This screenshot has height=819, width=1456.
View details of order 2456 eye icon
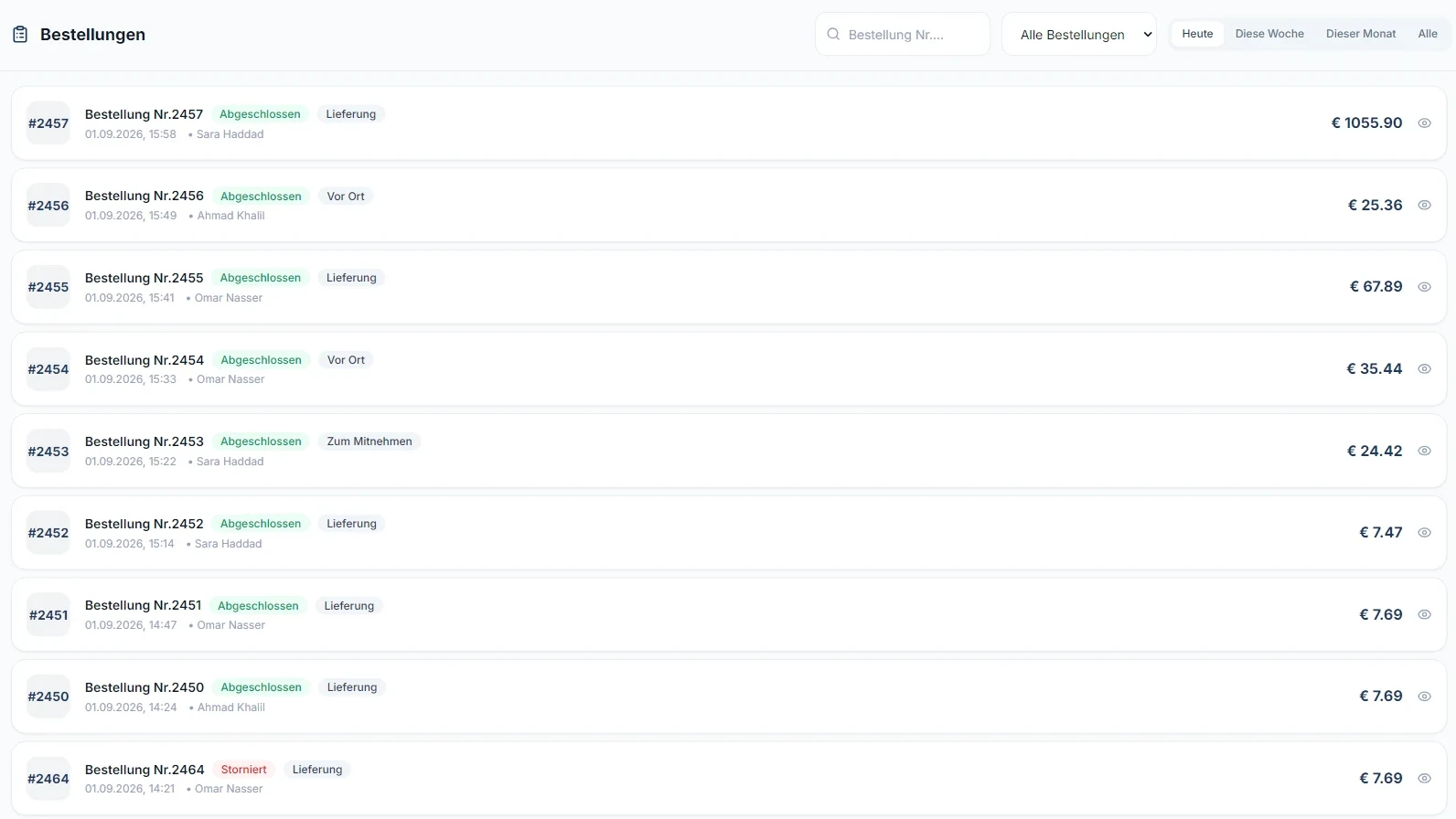click(x=1424, y=205)
